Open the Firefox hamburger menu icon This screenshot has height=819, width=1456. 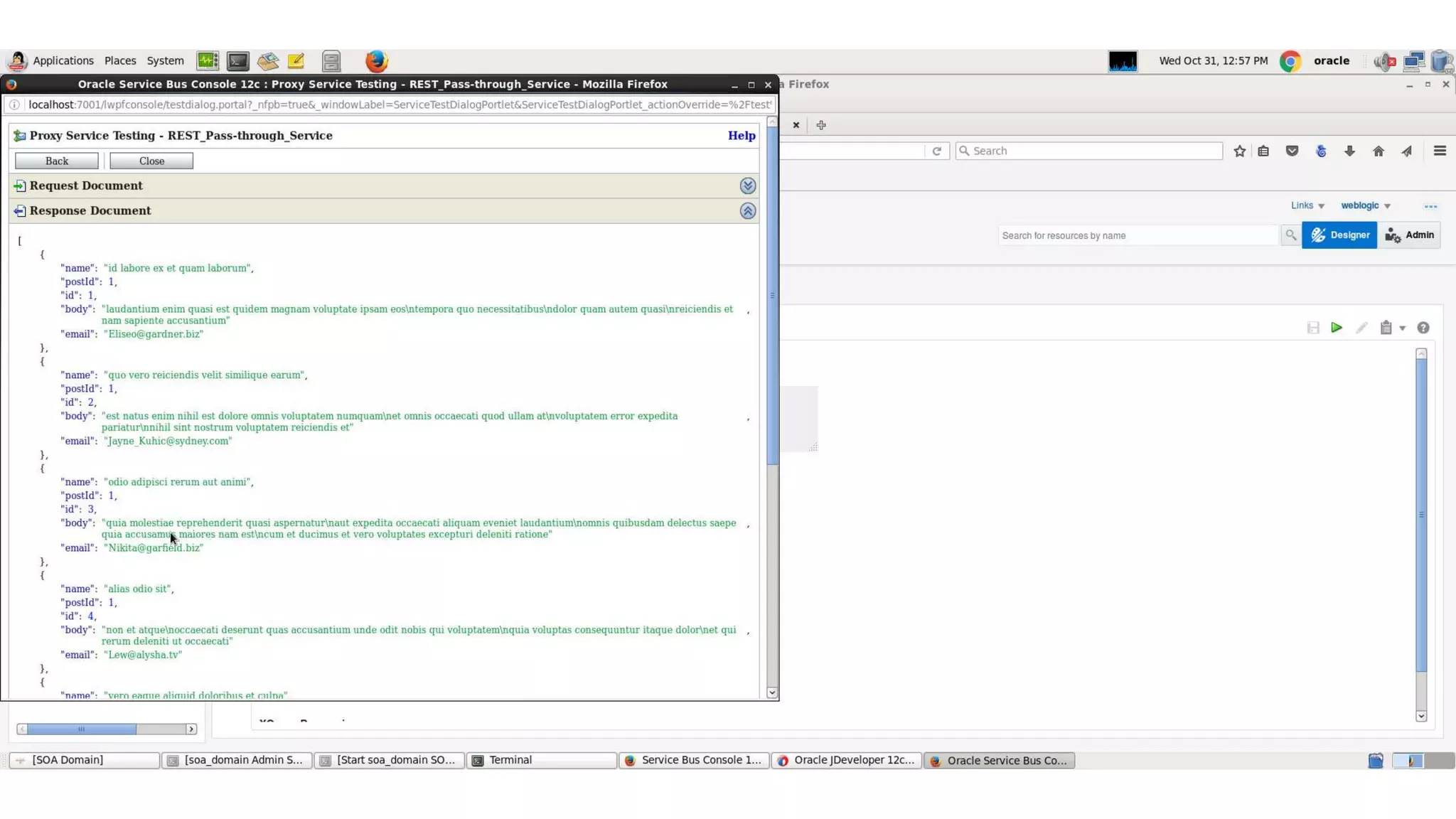(x=1440, y=151)
